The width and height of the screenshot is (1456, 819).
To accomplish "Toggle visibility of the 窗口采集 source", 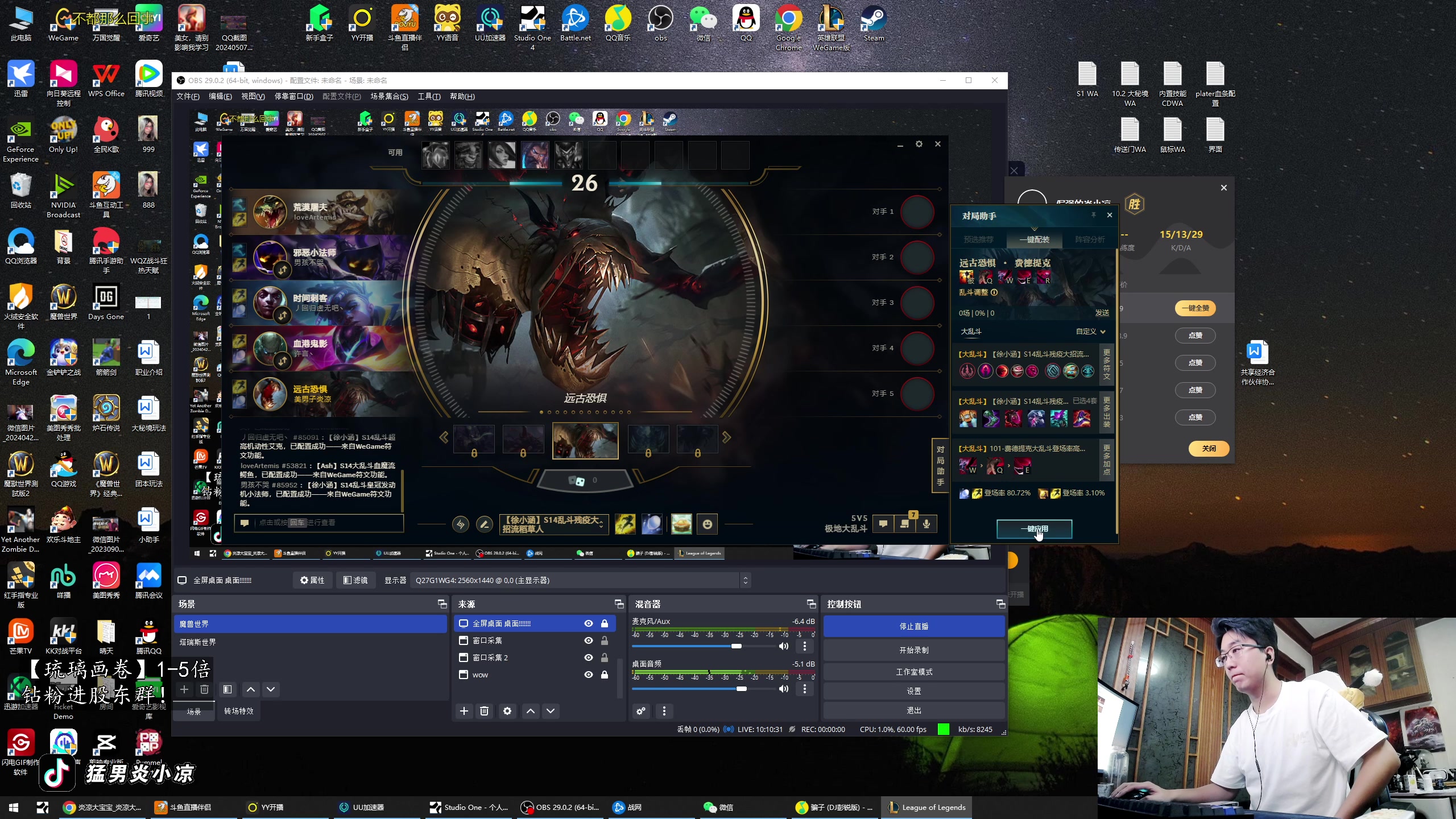I will click(589, 640).
